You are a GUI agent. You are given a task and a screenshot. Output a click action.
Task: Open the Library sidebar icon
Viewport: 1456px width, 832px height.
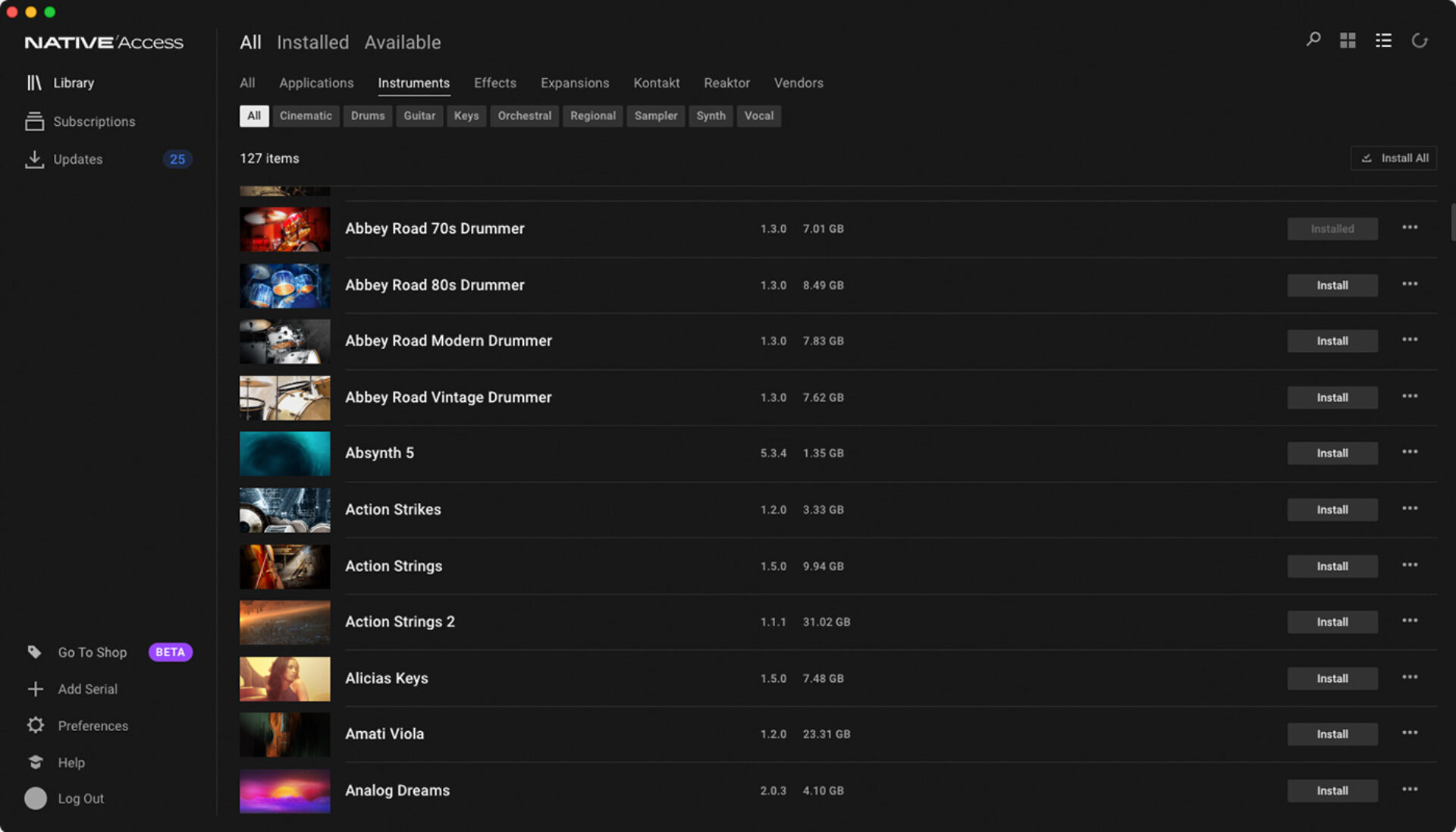tap(34, 83)
